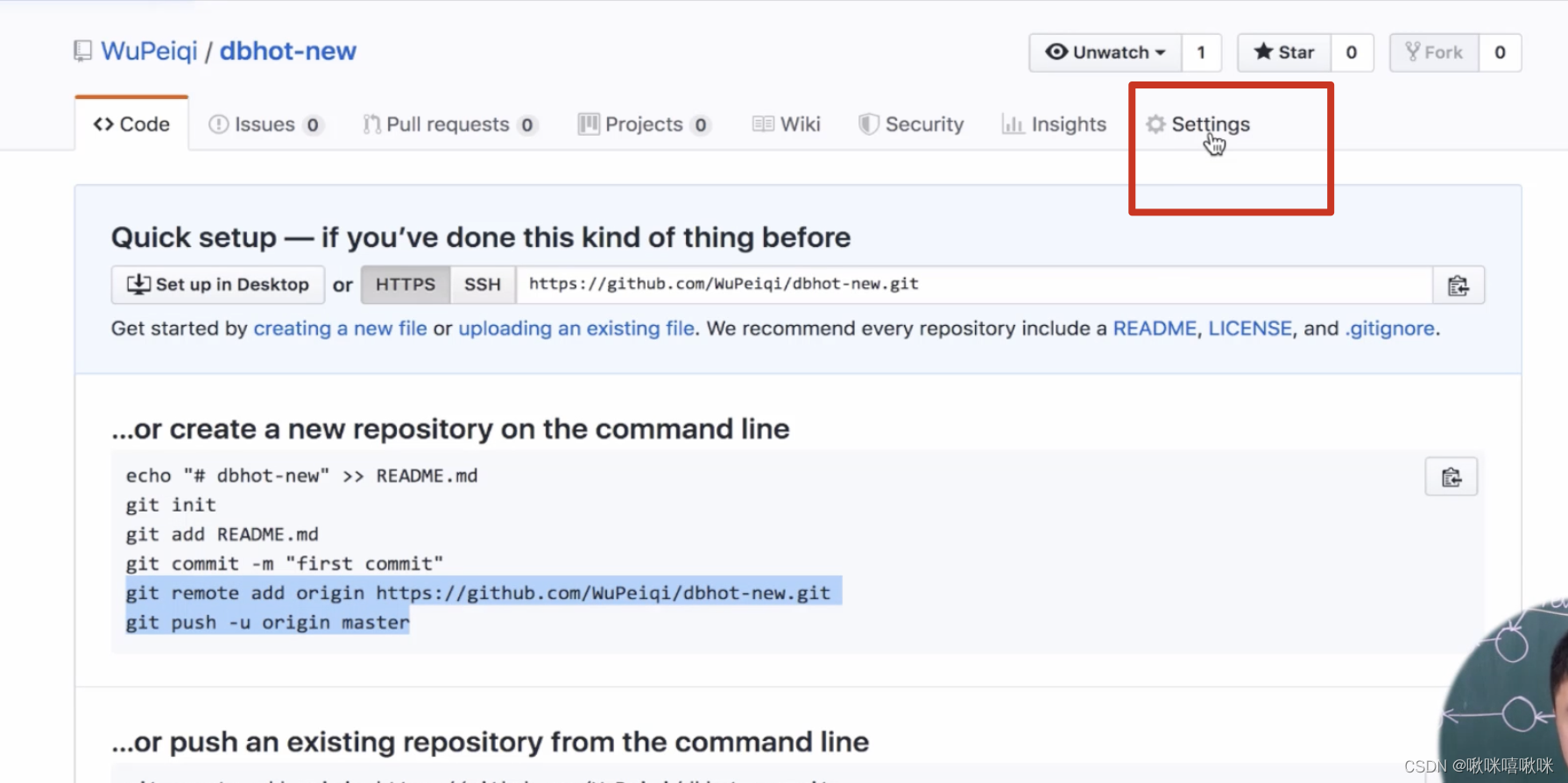This screenshot has width=1568, height=783.
Task: Click the gear icon of Settings tab
Action: click(1155, 124)
